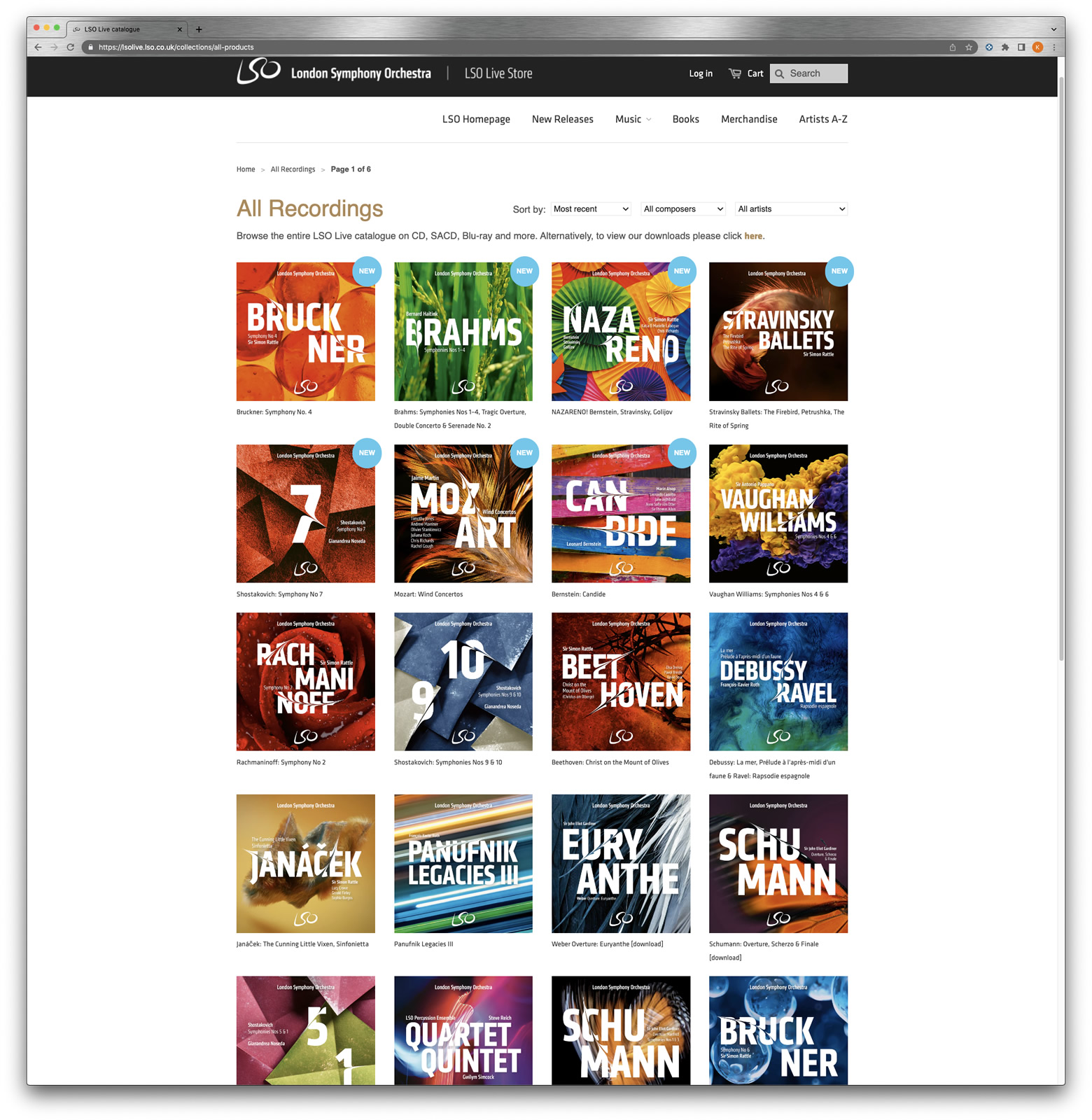Open the Nazareno album cover
The image size is (1092, 1120).
pyautogui.click(x=621, y=332)
